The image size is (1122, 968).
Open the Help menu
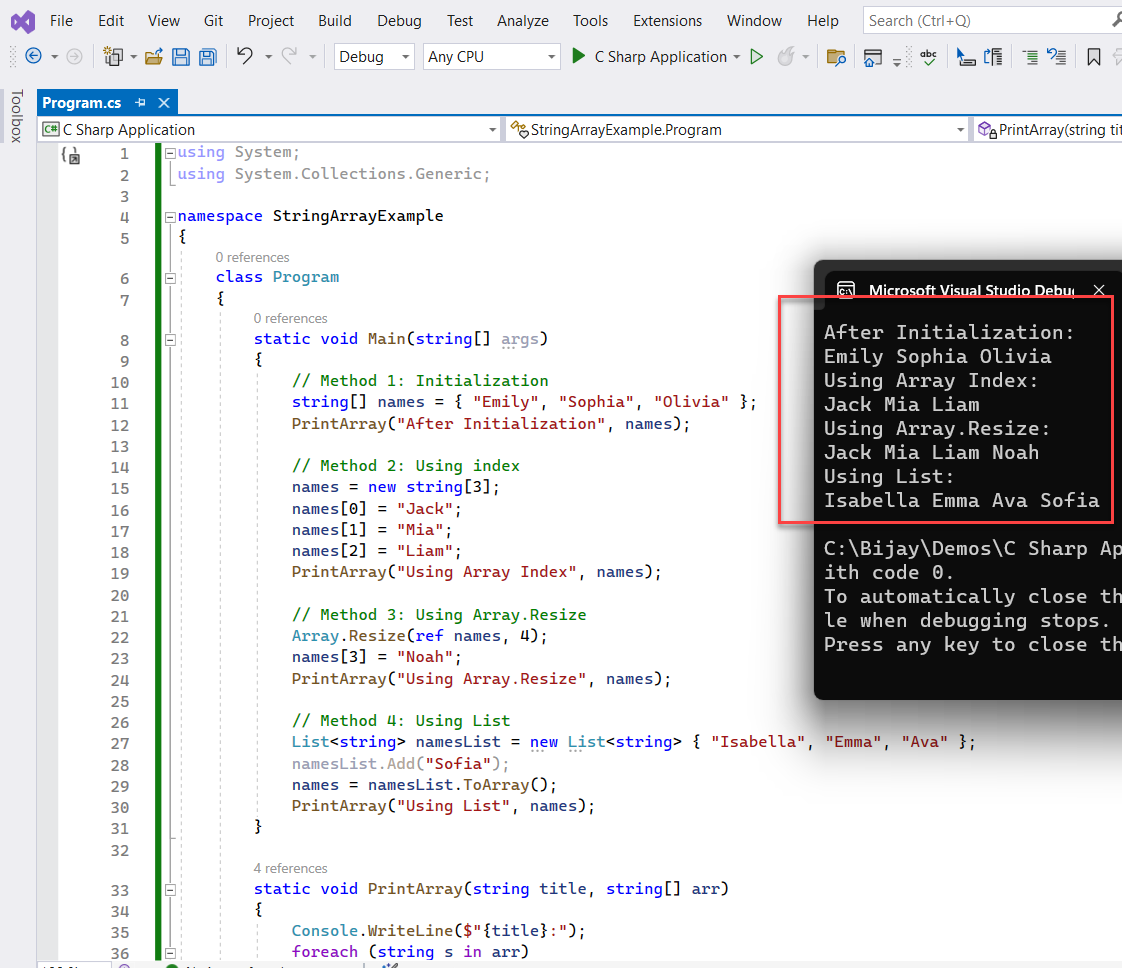822,21
